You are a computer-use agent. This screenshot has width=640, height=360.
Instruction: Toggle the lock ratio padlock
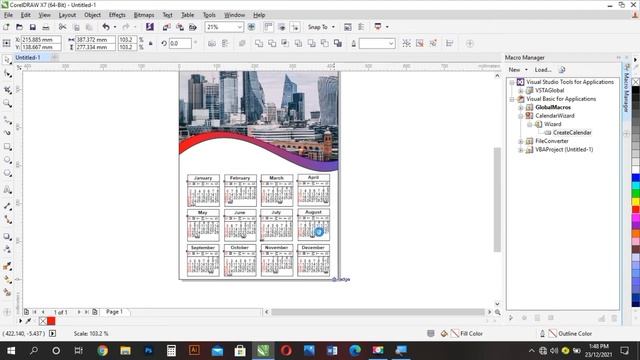(x=151, y=43)
